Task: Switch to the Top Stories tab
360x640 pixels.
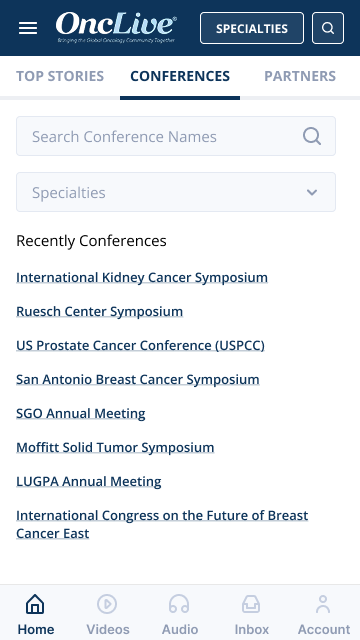Action: tap(60, 76)
